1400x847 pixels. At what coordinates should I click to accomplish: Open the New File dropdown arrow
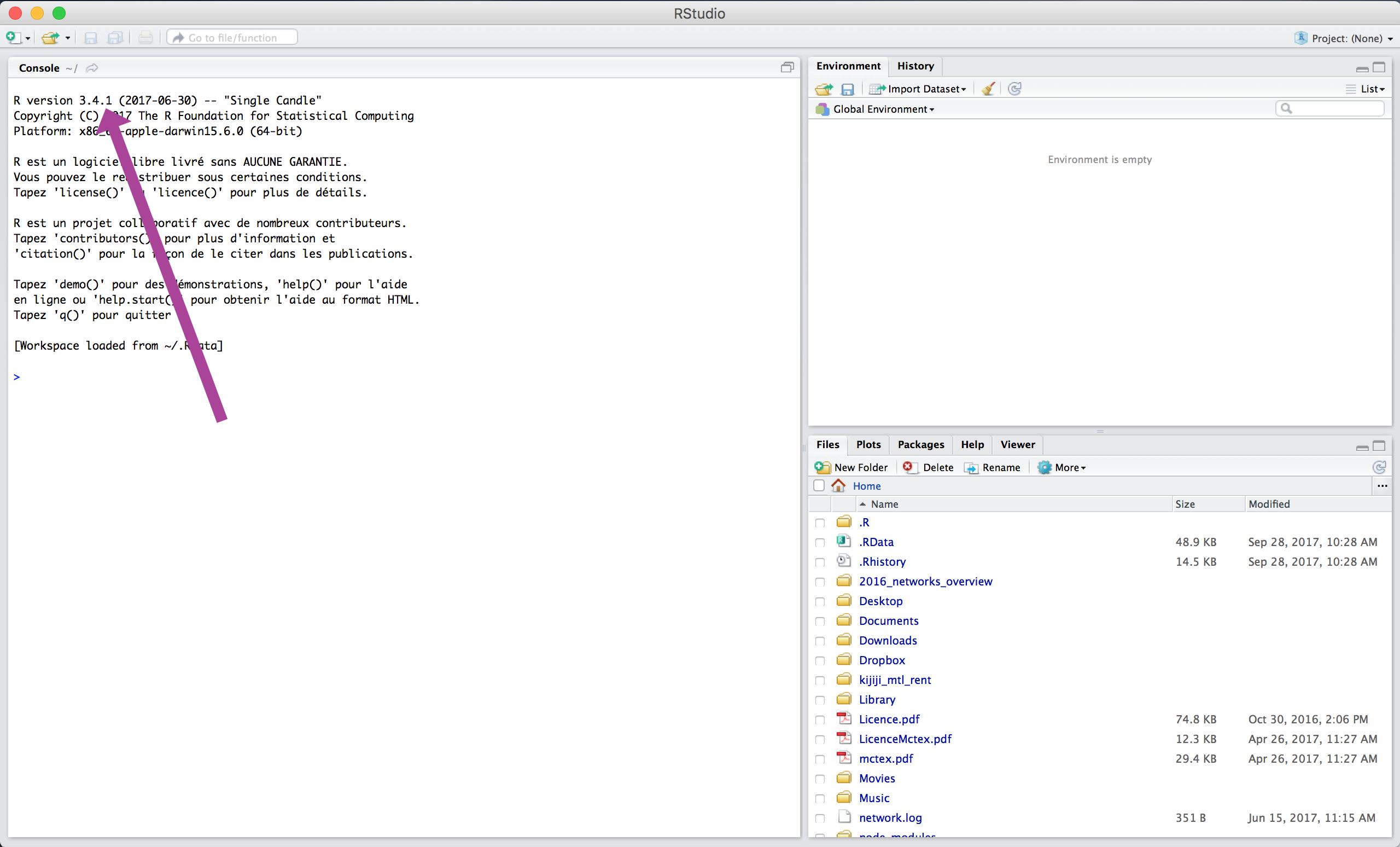coord(27,39)
